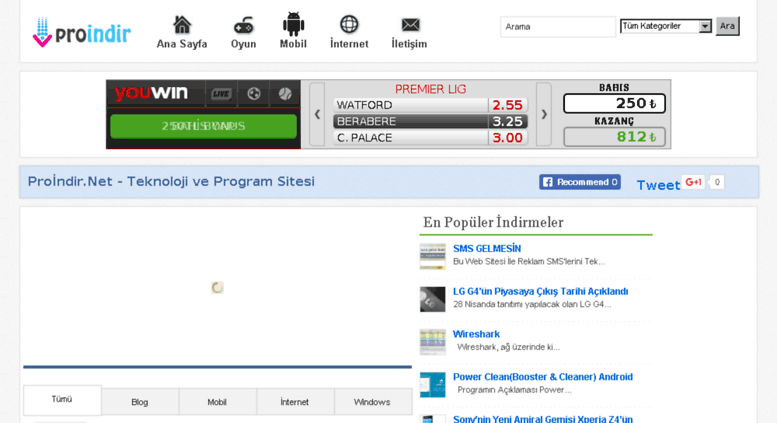Click the Tweet link
Image resolution: width=777 pixels, height=423 pixels.
(x=658, y=185)
